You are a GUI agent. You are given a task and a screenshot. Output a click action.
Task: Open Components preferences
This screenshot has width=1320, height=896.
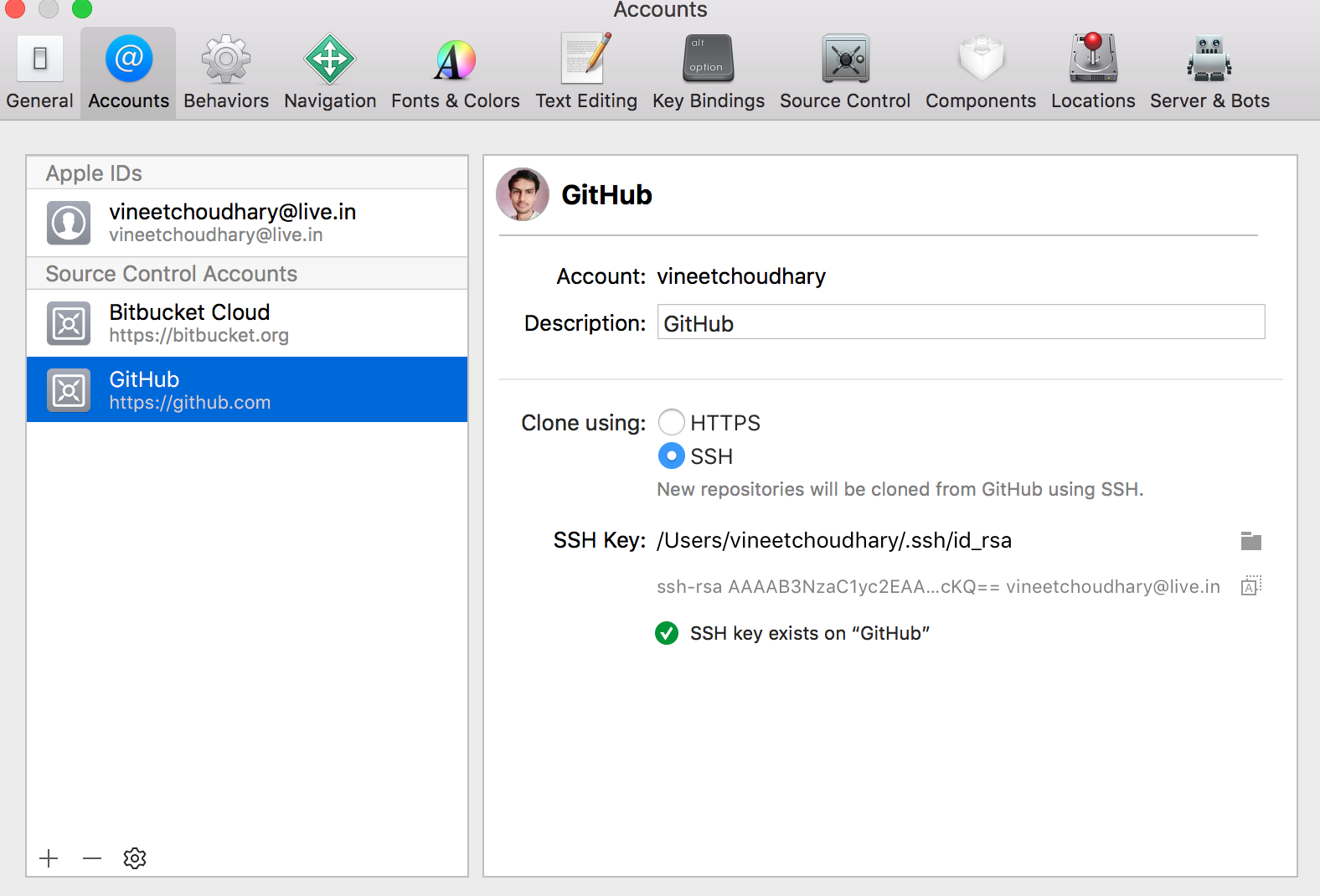coord(981,74)
